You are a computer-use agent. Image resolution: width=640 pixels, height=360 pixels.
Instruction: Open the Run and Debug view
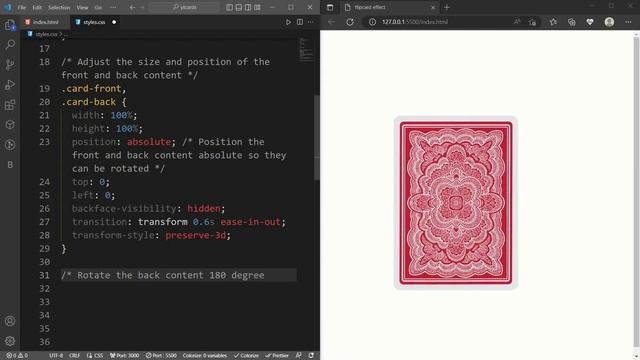click(x=10, y=84)
